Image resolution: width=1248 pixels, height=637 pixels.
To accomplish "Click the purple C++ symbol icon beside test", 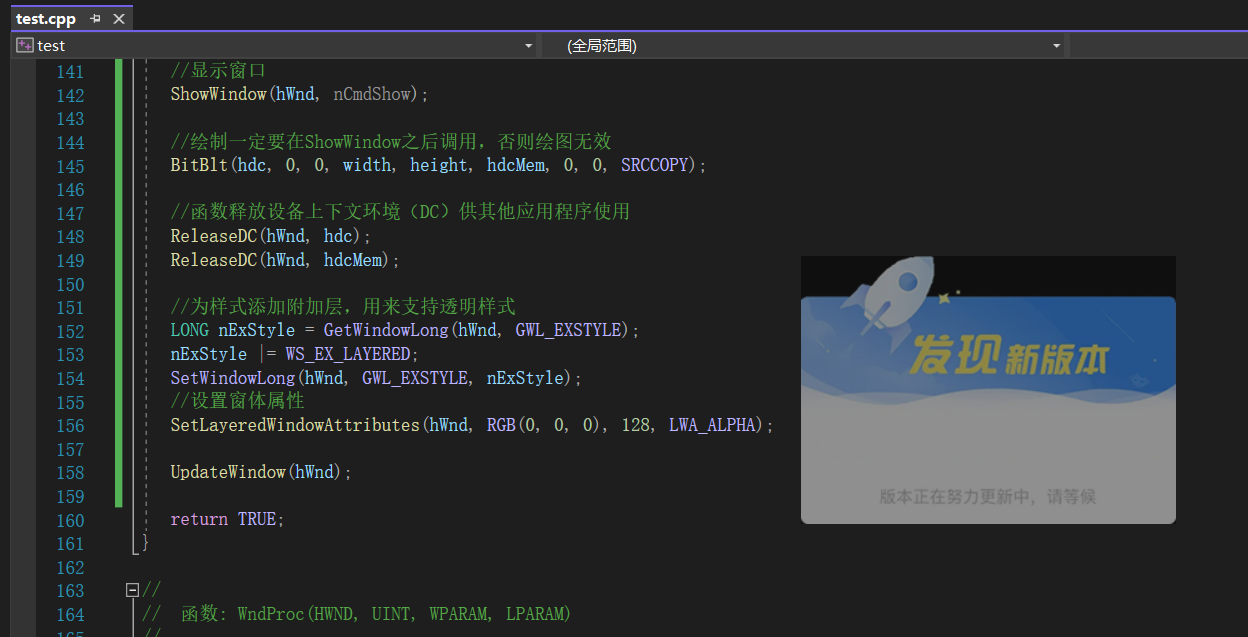I will point(23,45).
